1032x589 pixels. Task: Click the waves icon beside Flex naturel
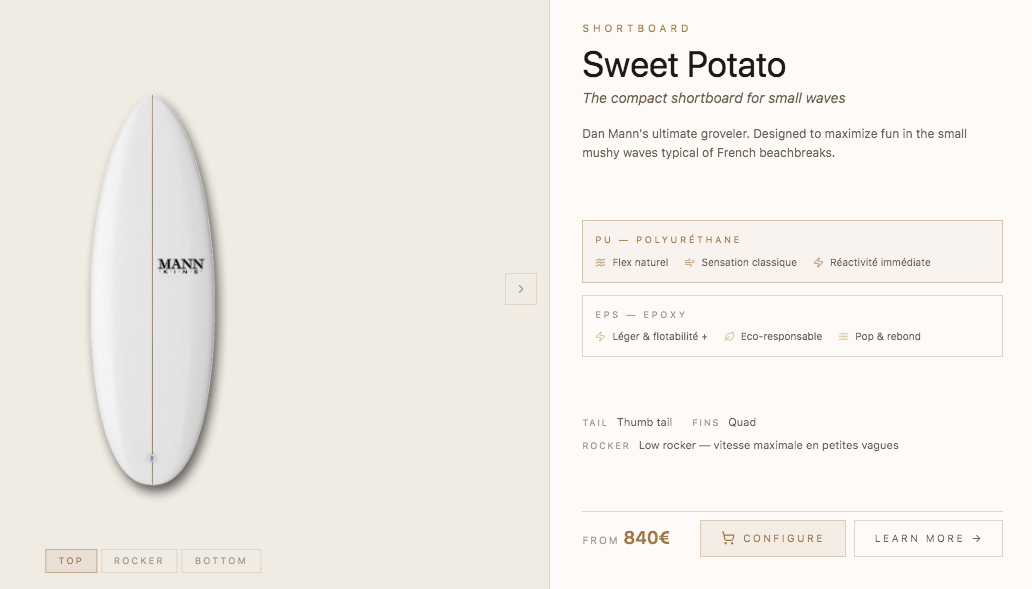601,263
